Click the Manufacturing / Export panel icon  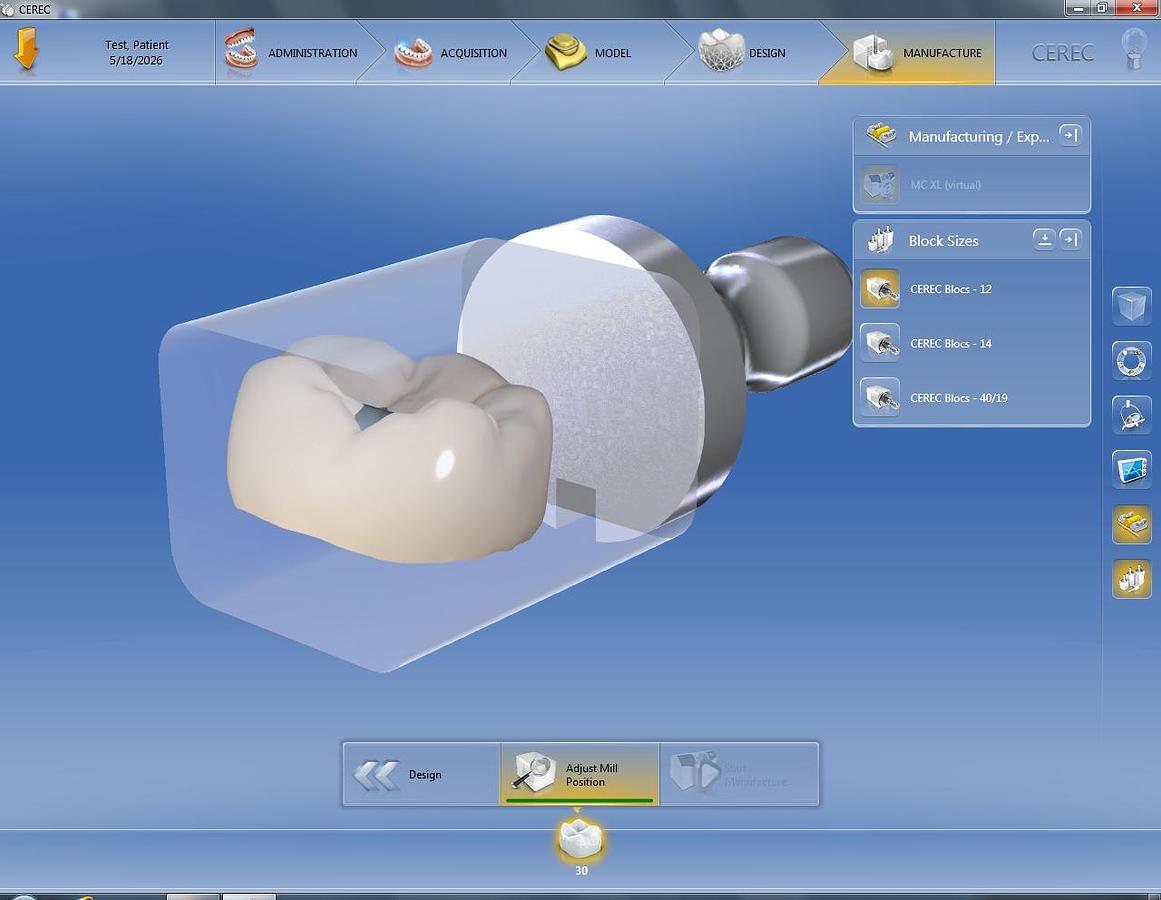[x=881, y=136]
